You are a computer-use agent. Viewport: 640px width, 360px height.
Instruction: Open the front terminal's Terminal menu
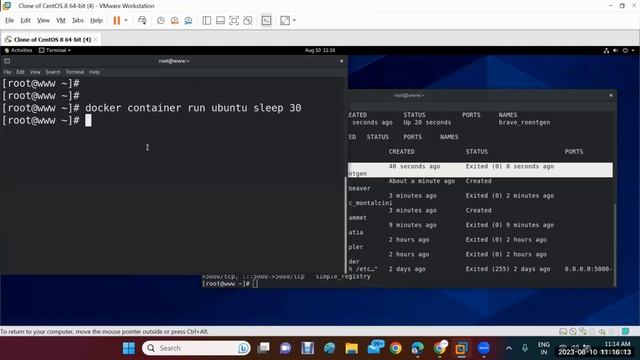coord(75,72)
